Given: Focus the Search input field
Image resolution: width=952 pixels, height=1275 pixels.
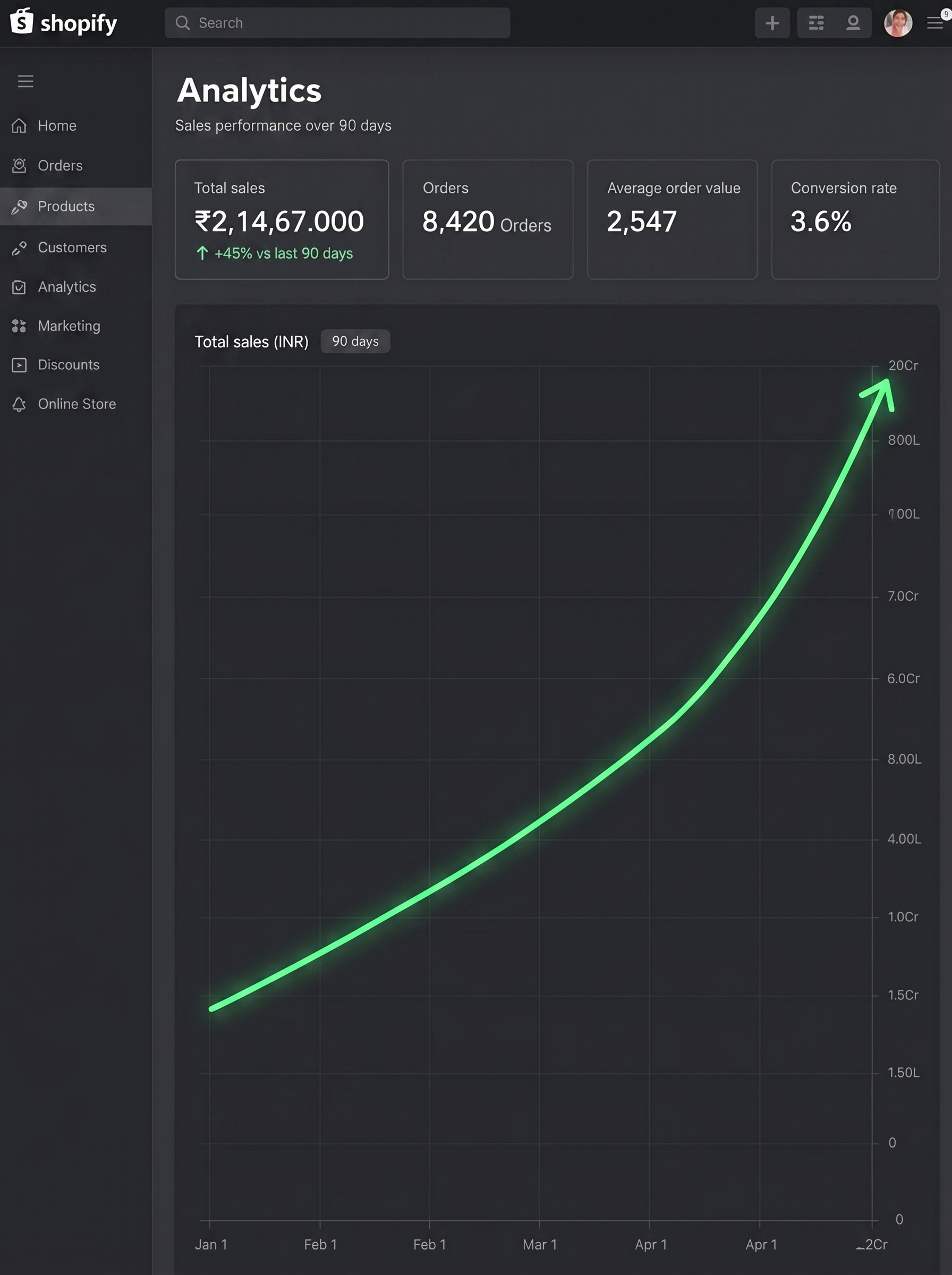Looking at the screenshot, I should pos(337,23).
